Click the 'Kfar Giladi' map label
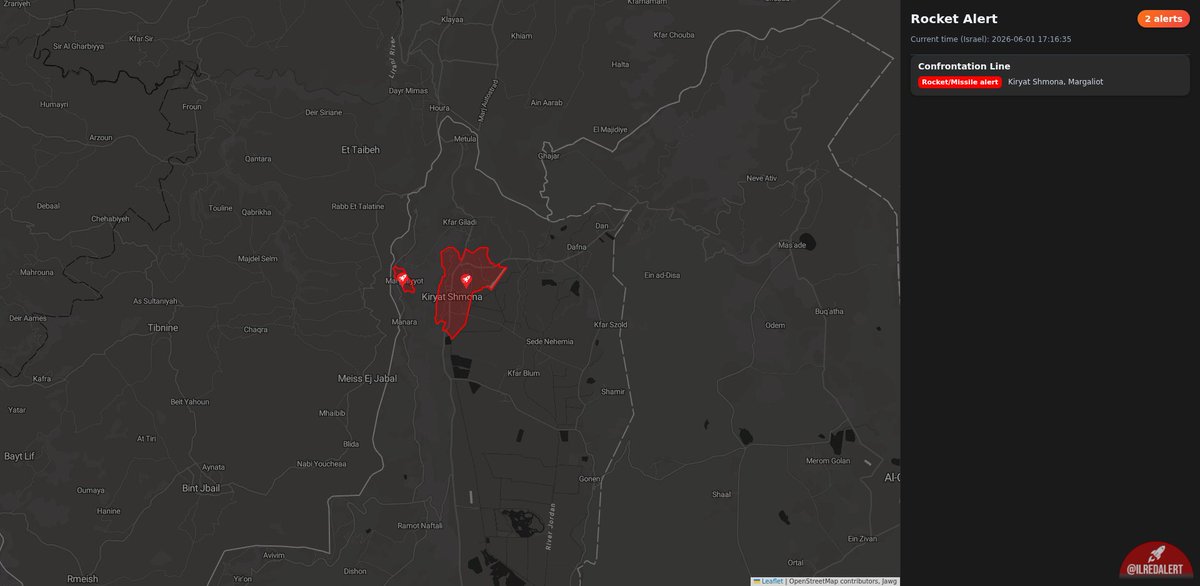The width and height of the screenshot is (1200, 586). [460, 222]
